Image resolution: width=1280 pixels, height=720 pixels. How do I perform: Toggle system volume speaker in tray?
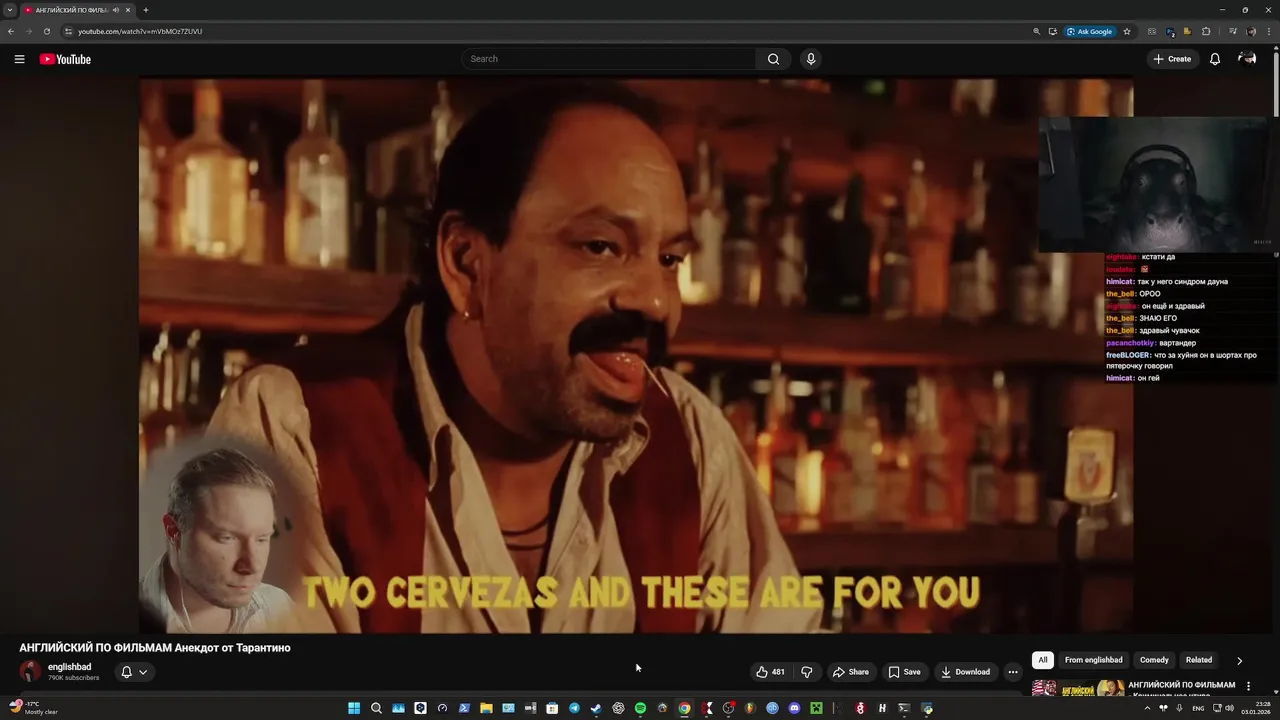pos(1229,708)
